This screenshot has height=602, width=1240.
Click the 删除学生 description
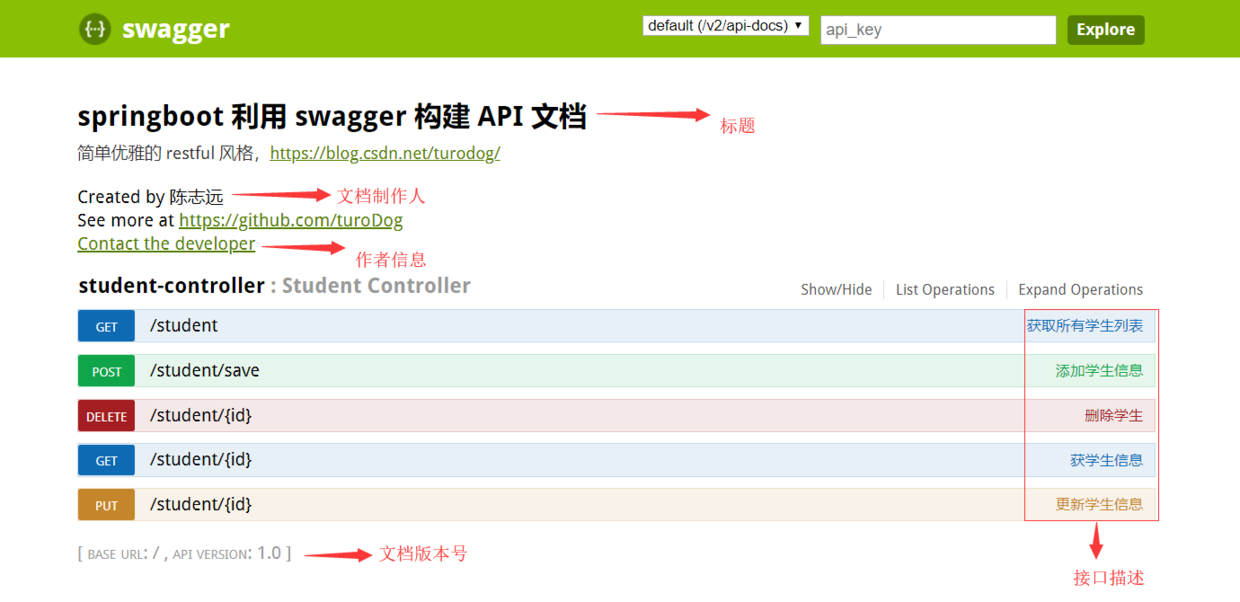coord(1114,416)
